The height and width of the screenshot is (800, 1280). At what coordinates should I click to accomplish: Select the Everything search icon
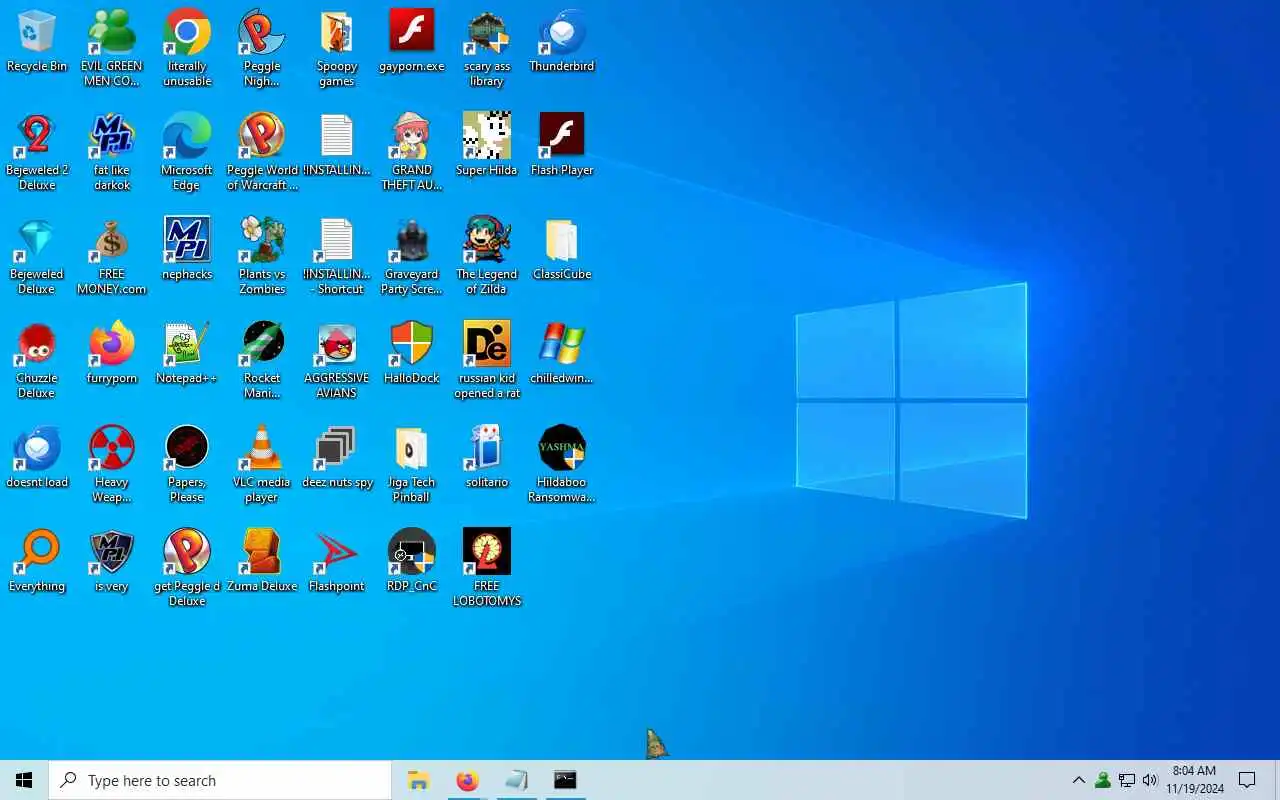37,562
